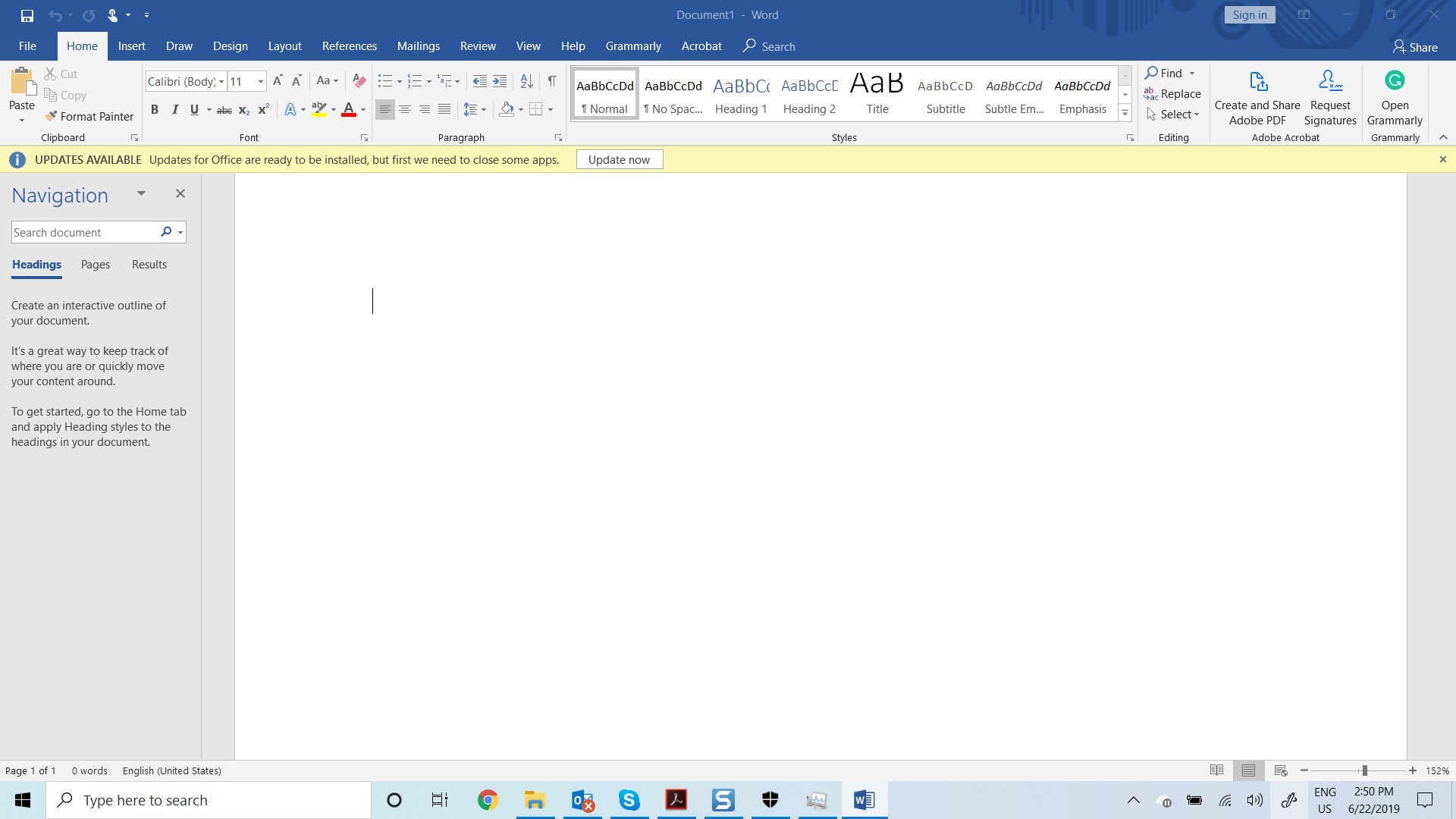Switch to Read Mode view icon

[x=1216, y=770]
